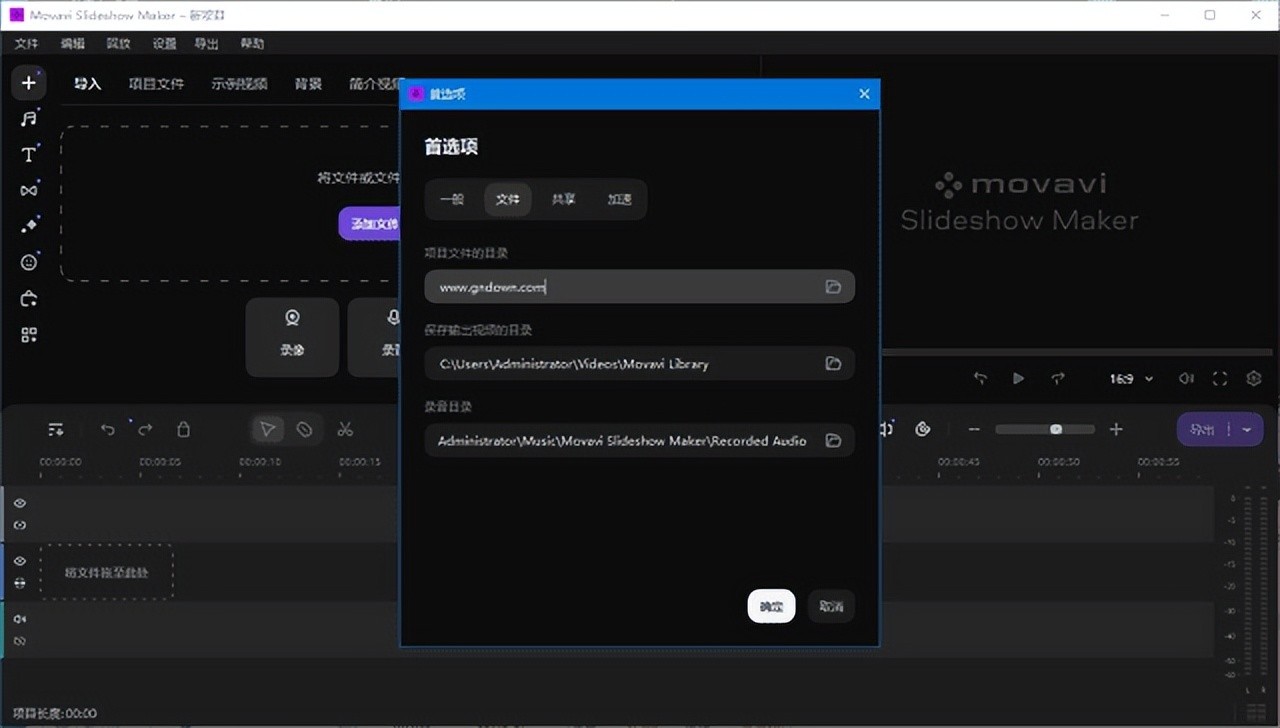Open the Import (plus) section in the main window sidebar

[x=29, y=83]
